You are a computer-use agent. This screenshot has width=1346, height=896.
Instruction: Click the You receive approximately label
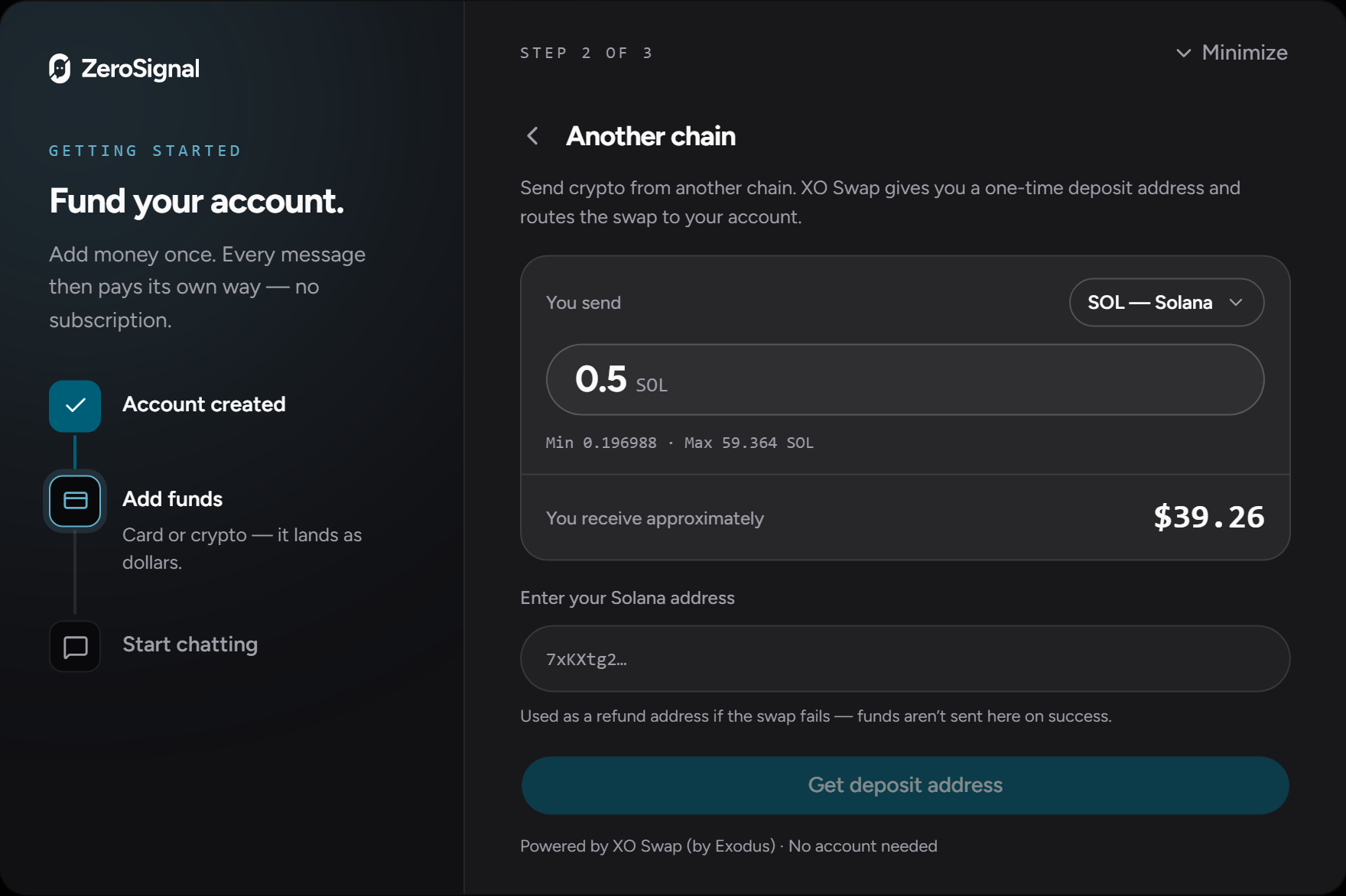(x=655, y=518)
